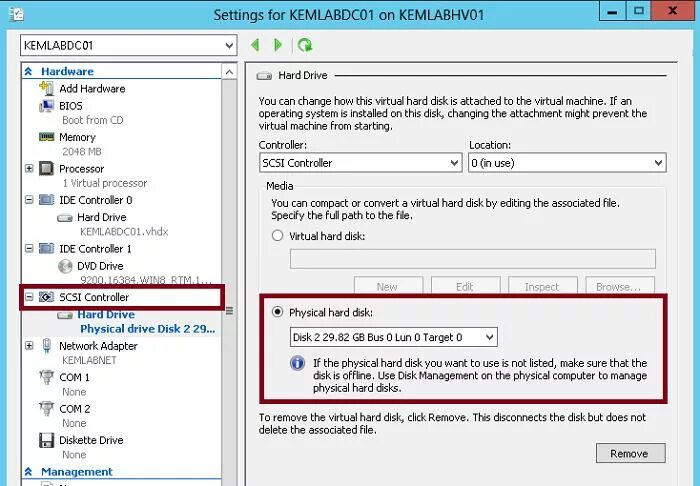700x486 pixels.
Task: Click the blue information icon
Action: coord(297,363)
